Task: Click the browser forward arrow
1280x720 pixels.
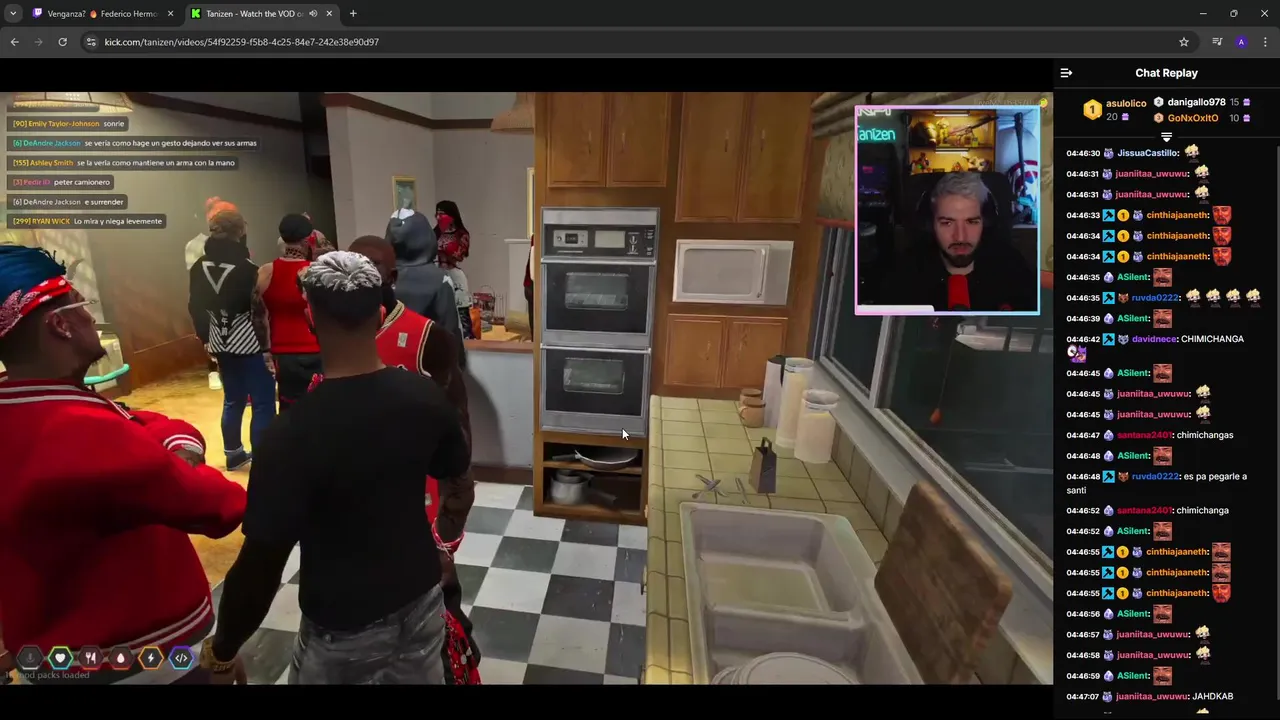Action: (38, 42)
